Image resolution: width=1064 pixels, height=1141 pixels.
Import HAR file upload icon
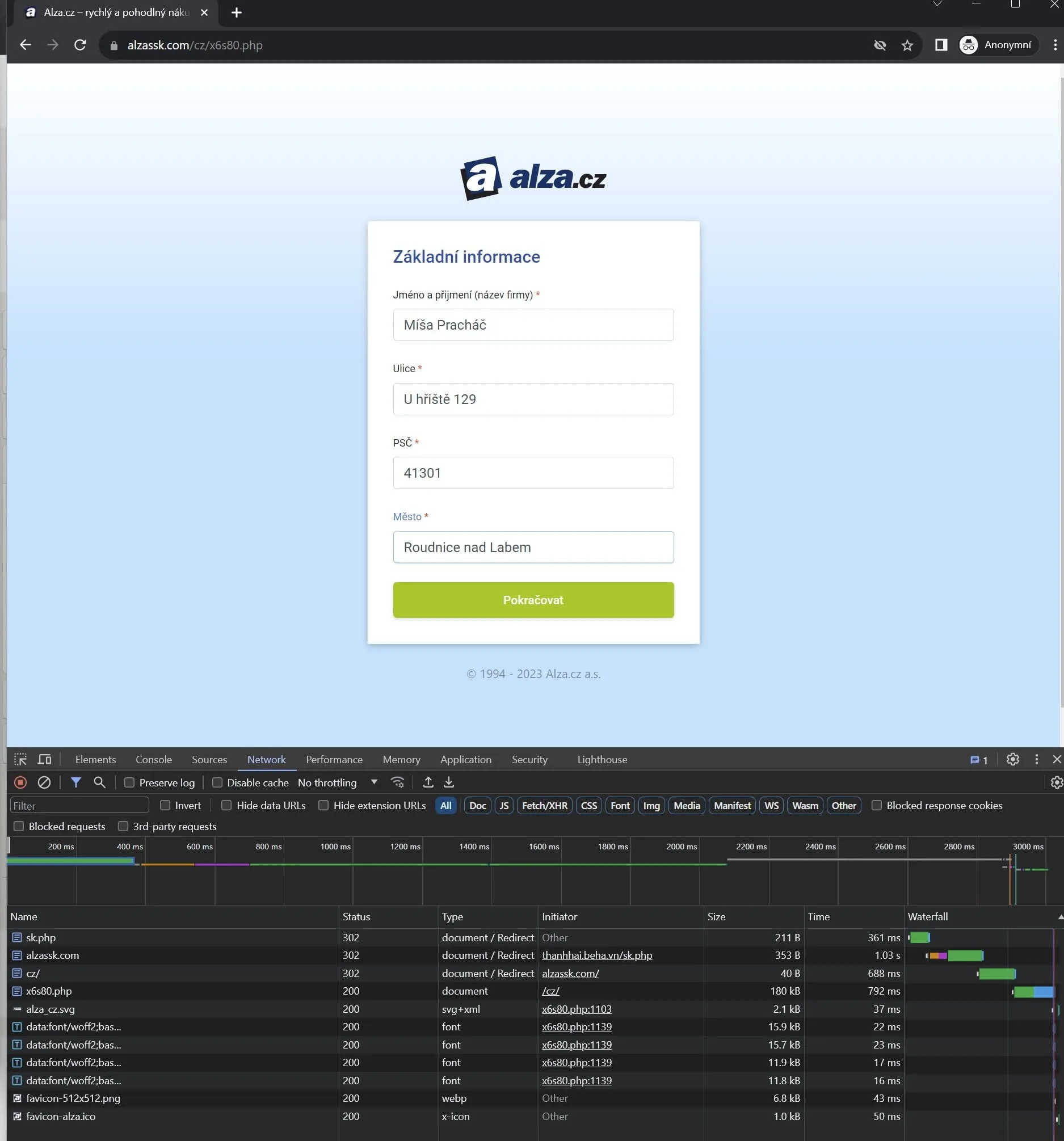click(x=428, y=782)
